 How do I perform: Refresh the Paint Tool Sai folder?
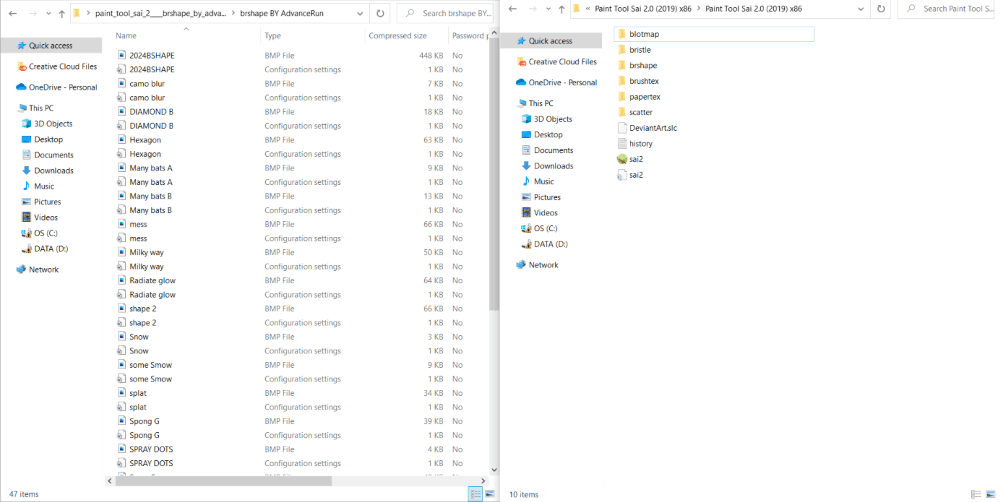point(881,9)
